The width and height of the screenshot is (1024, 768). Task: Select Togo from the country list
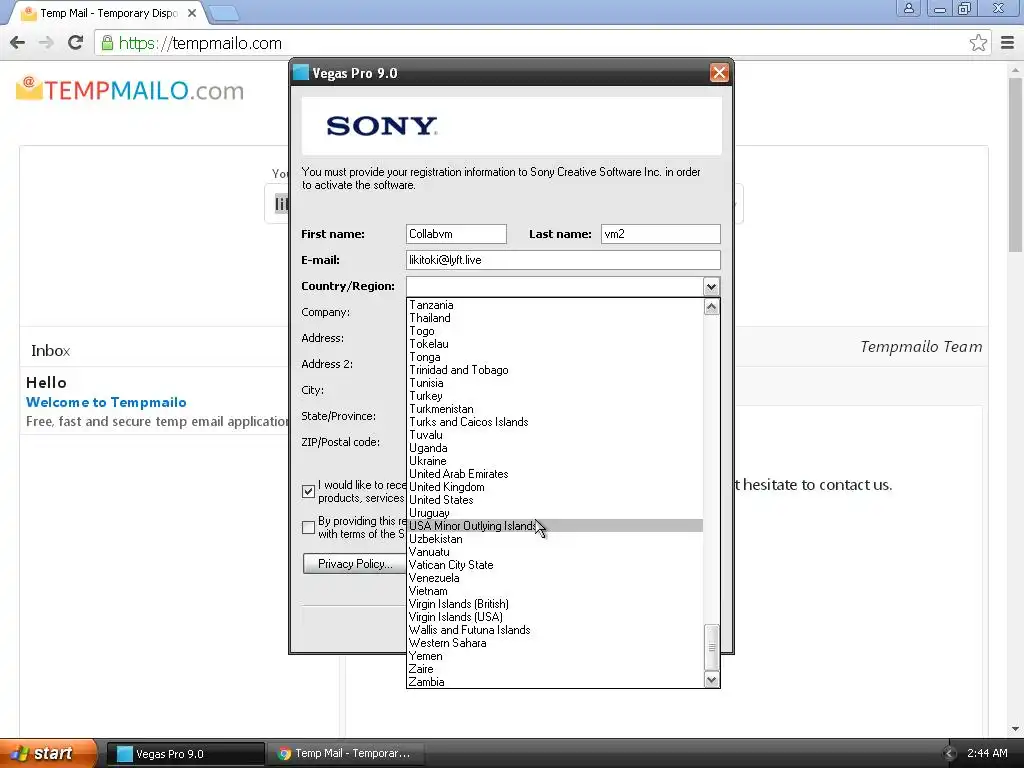554,331
